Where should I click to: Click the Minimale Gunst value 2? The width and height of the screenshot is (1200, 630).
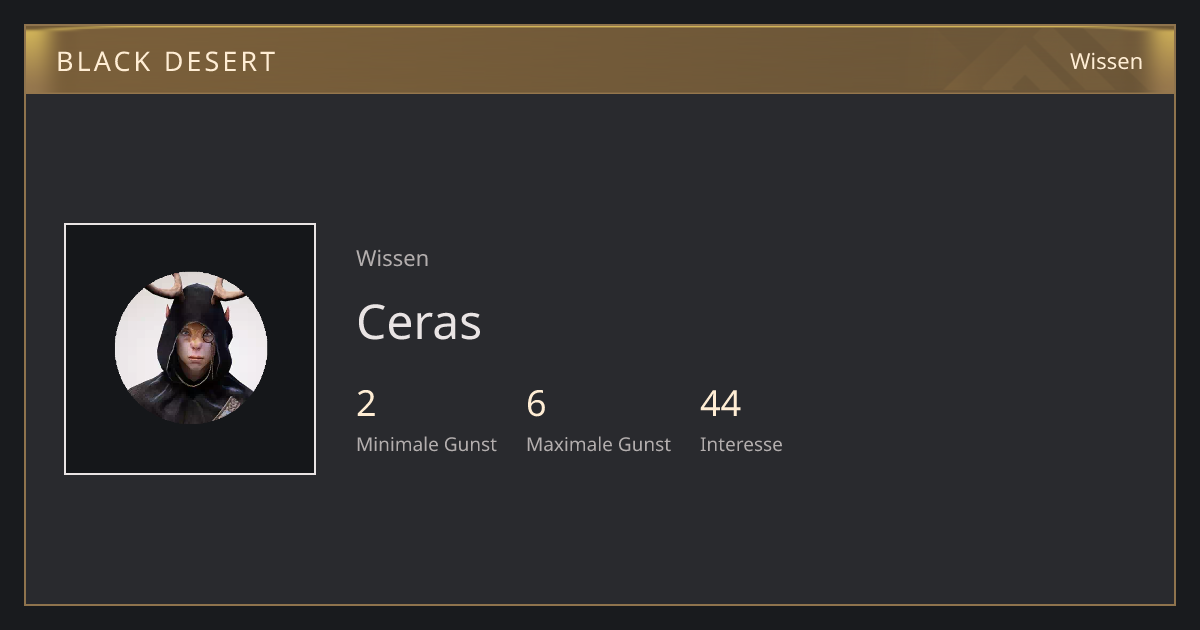click(366, 404)
